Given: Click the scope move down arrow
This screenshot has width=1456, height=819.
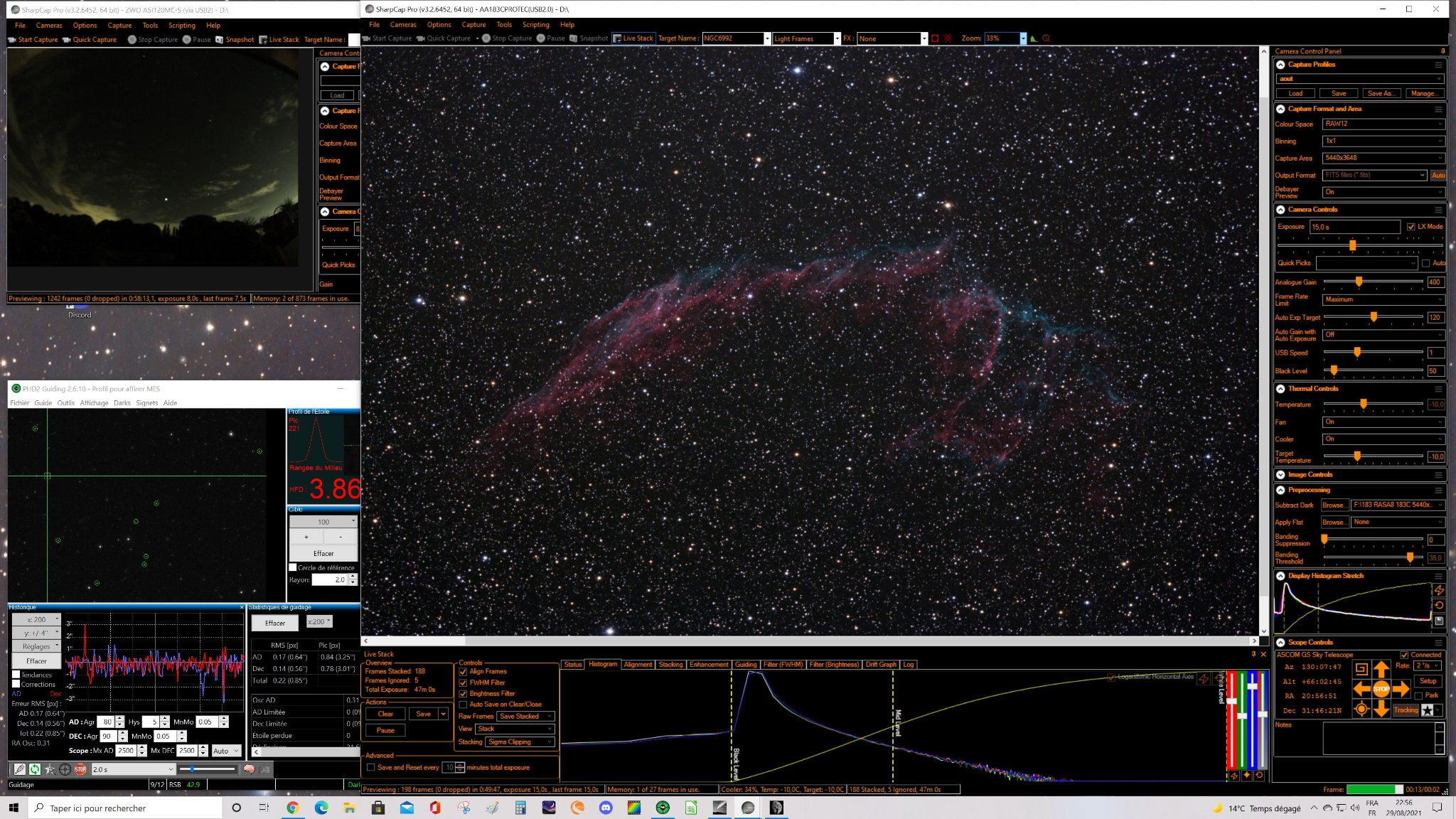Looking at the screenshot, I should 1381,708.
